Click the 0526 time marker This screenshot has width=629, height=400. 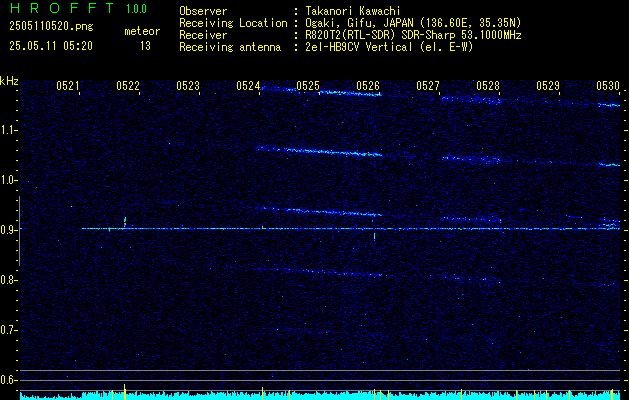tap(368, 85)
